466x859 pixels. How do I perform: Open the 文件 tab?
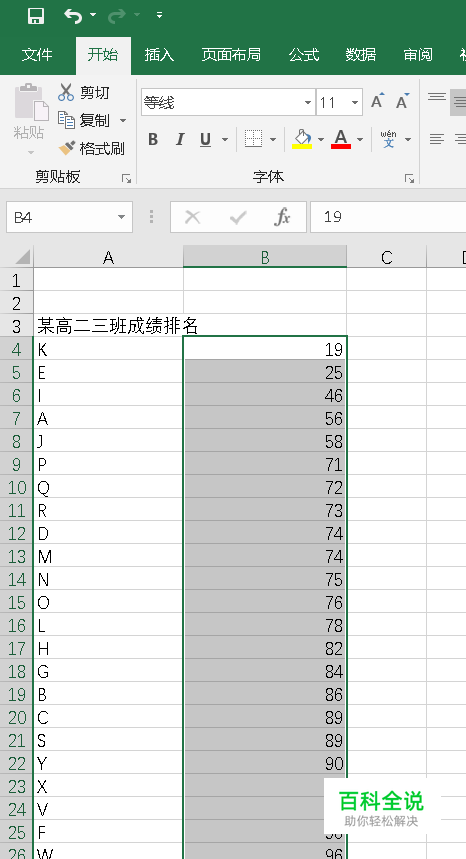coord(37,55)
